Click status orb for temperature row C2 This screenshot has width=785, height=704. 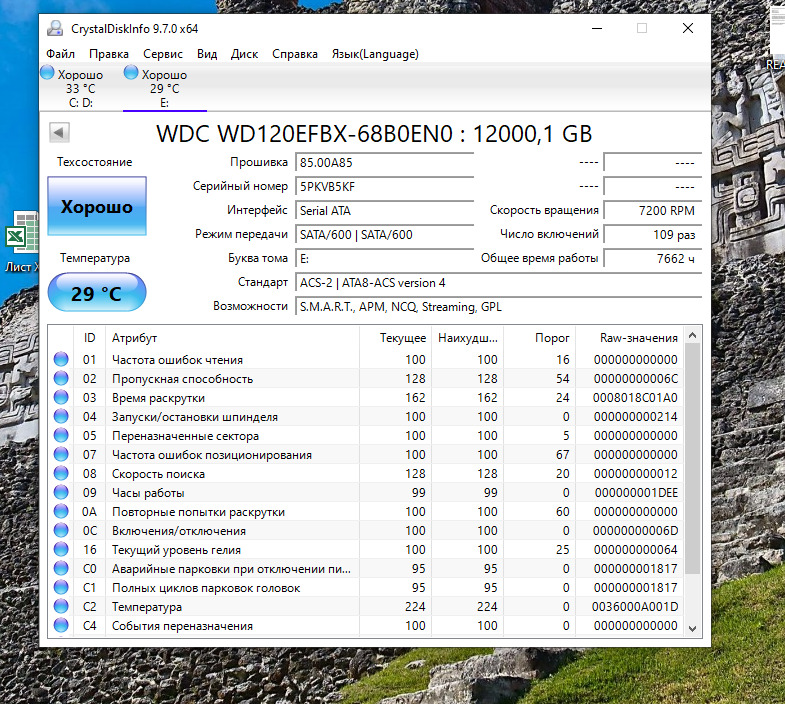(61, 607)
